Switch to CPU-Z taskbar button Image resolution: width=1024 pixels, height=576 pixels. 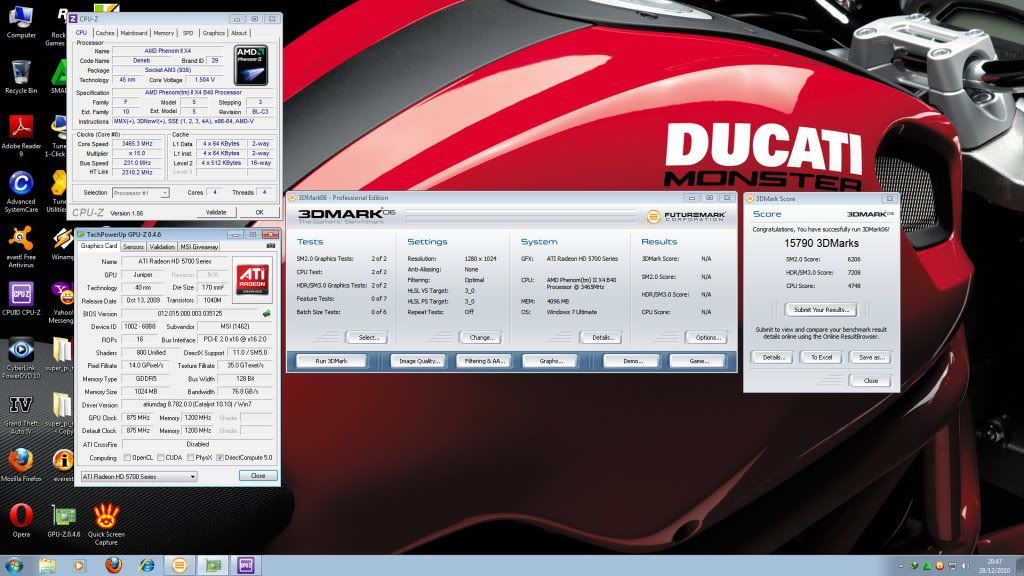coord(246,566)
